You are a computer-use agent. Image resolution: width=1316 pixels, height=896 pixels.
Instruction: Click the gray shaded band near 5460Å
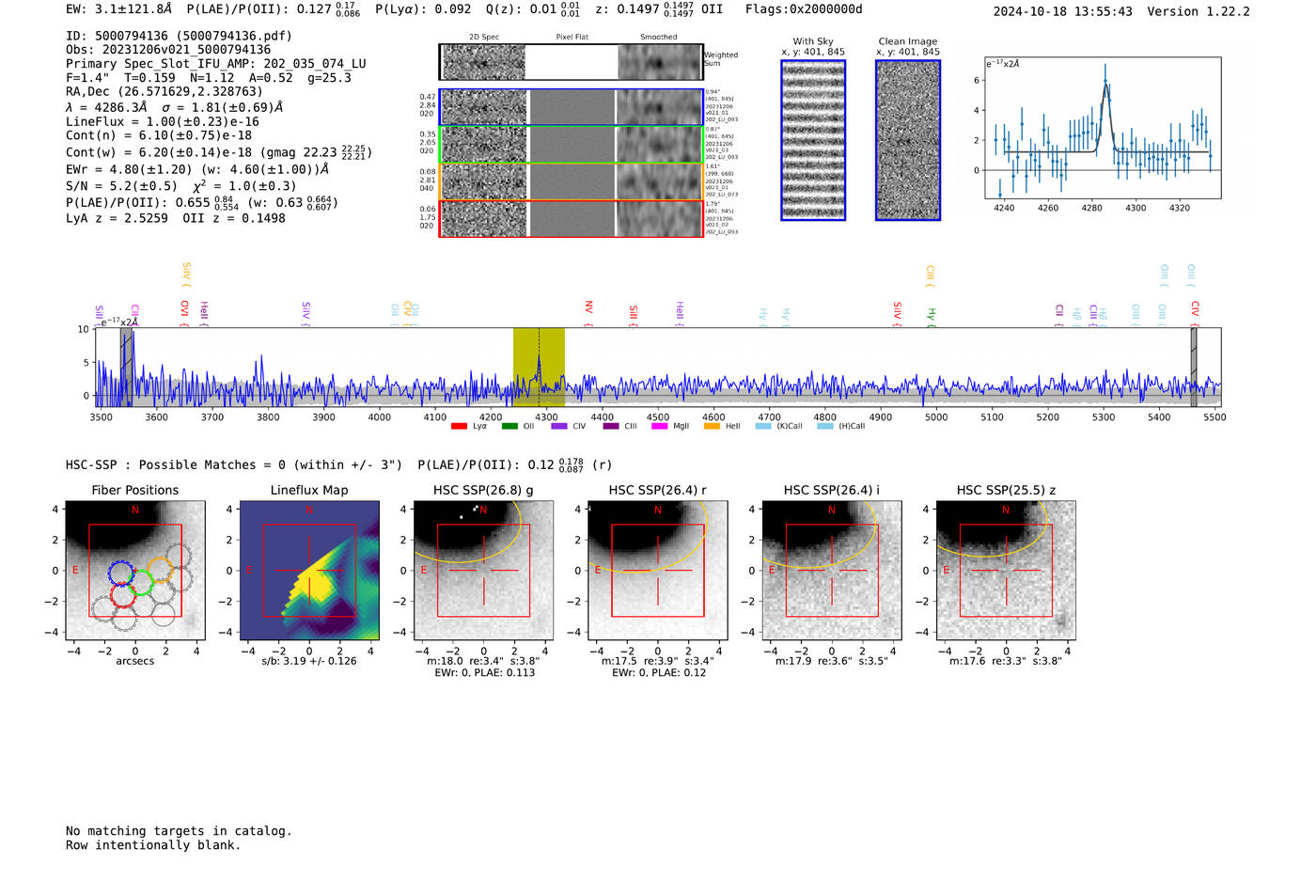(1194, 368)
